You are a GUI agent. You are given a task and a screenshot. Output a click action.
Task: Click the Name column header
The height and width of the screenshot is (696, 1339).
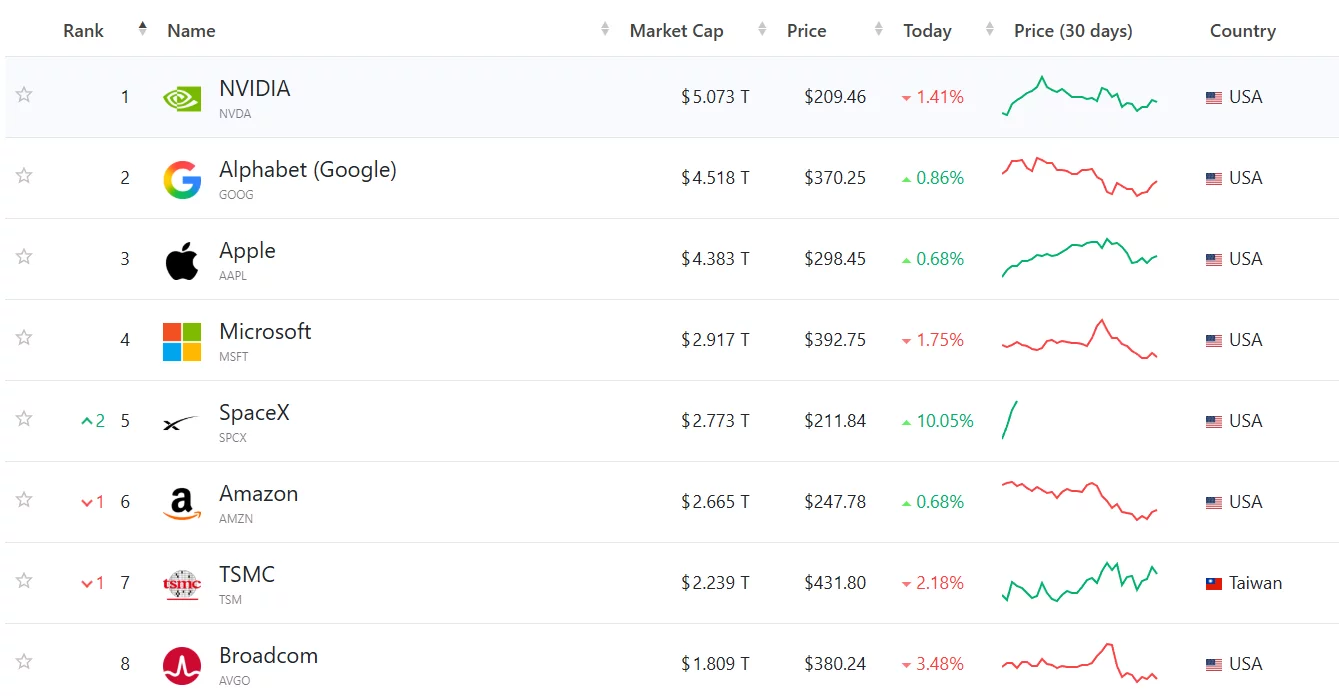pyautogui.click(x=191, y=31)
